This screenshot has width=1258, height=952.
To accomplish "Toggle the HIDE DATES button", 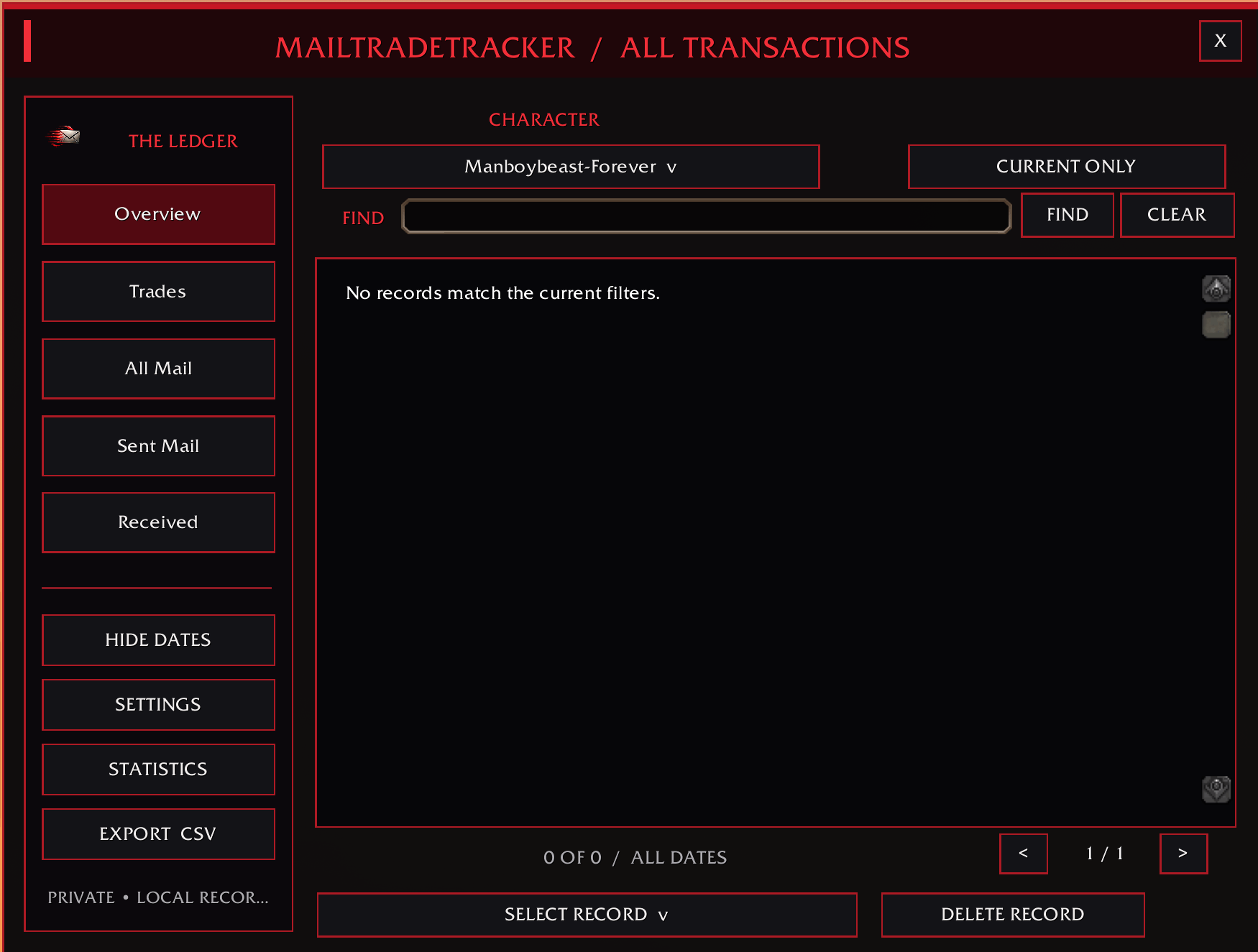I will pos(158,639).
